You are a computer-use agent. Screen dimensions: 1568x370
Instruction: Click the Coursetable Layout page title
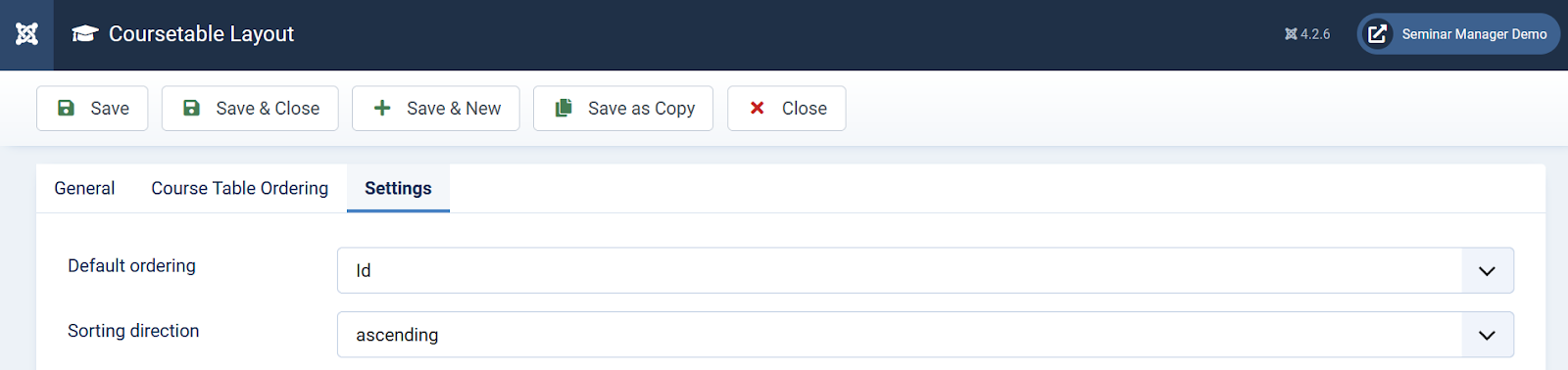(x=201, y=34)
